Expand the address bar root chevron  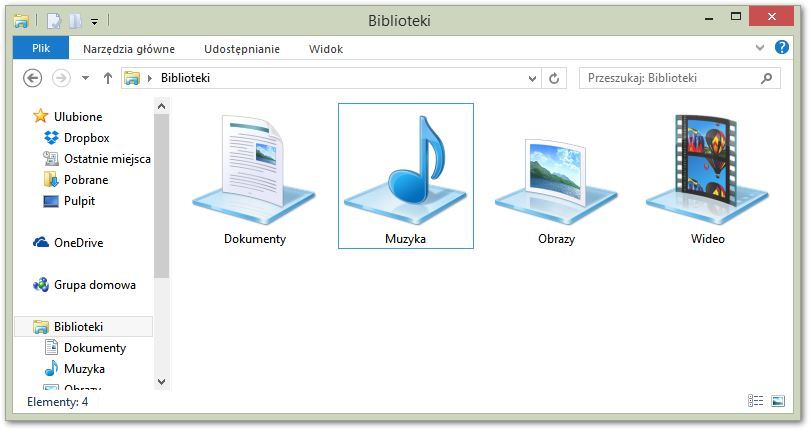150,78
